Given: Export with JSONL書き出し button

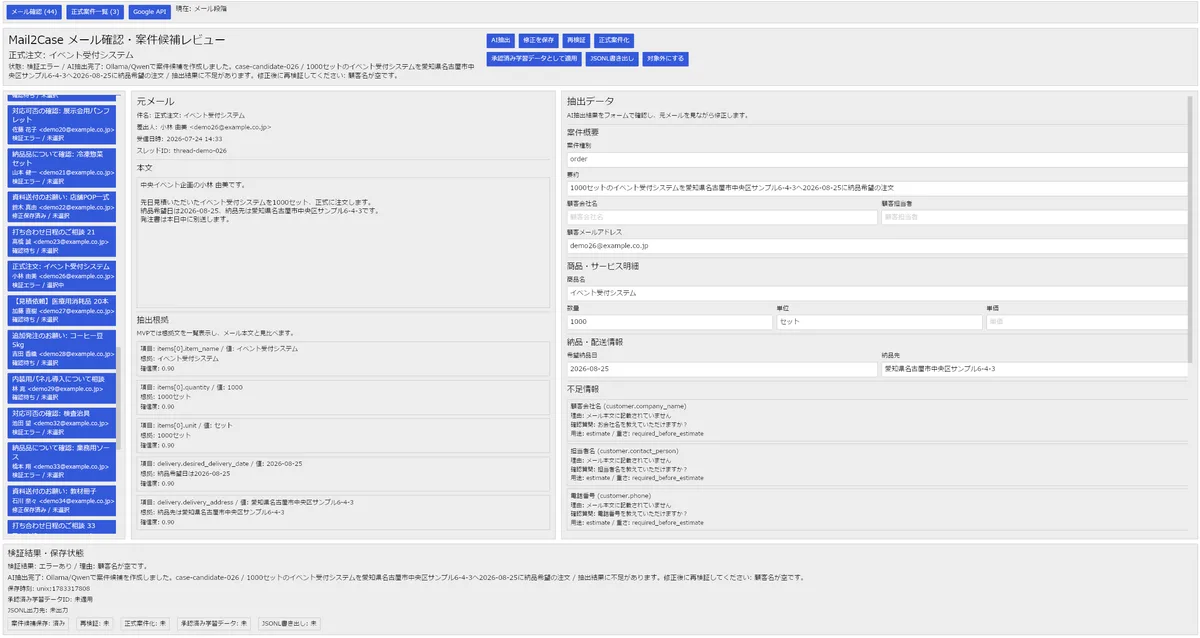Looking at the screenshot, I should (x=612, y=59).
